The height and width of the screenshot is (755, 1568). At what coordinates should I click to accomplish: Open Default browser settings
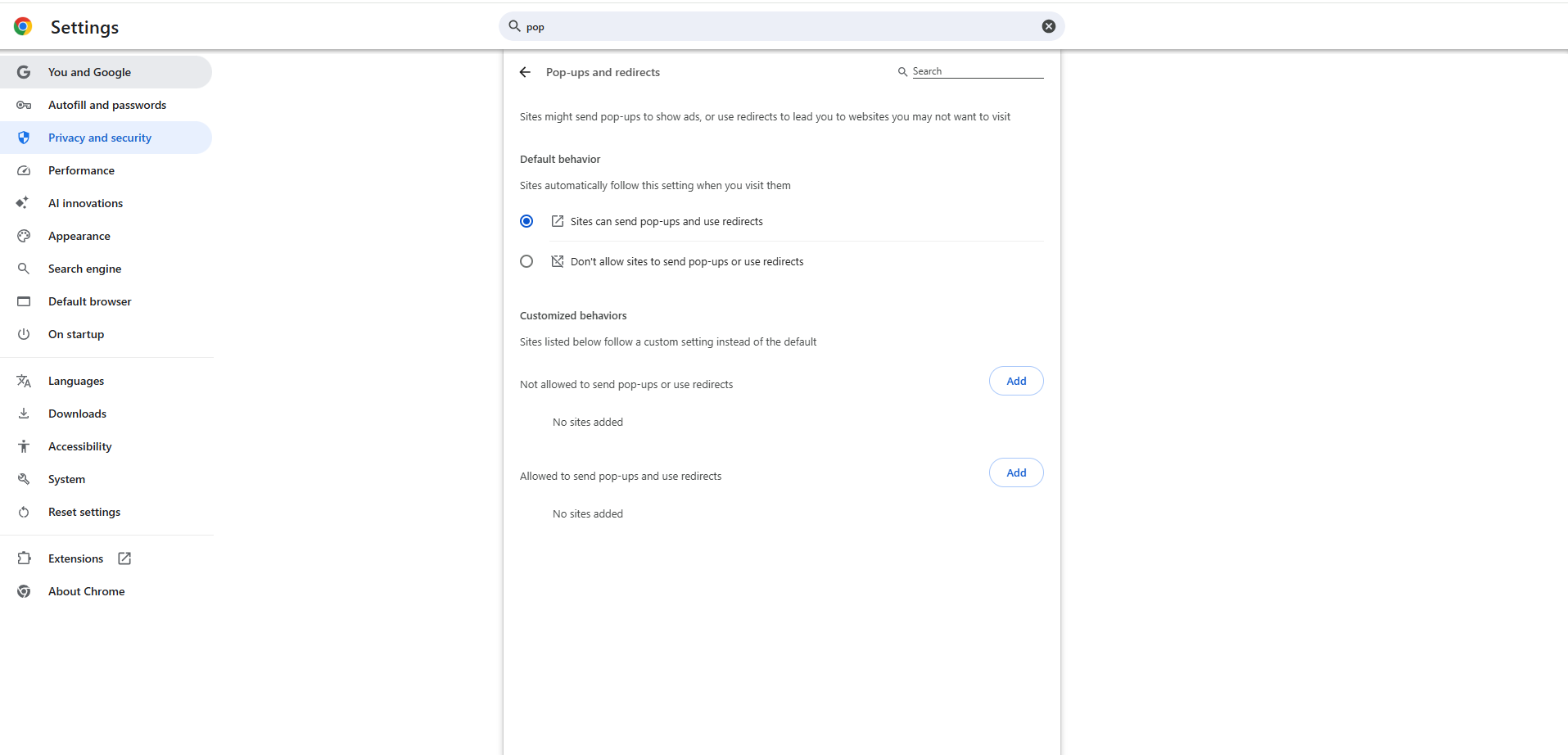click(x=106, y=301)
